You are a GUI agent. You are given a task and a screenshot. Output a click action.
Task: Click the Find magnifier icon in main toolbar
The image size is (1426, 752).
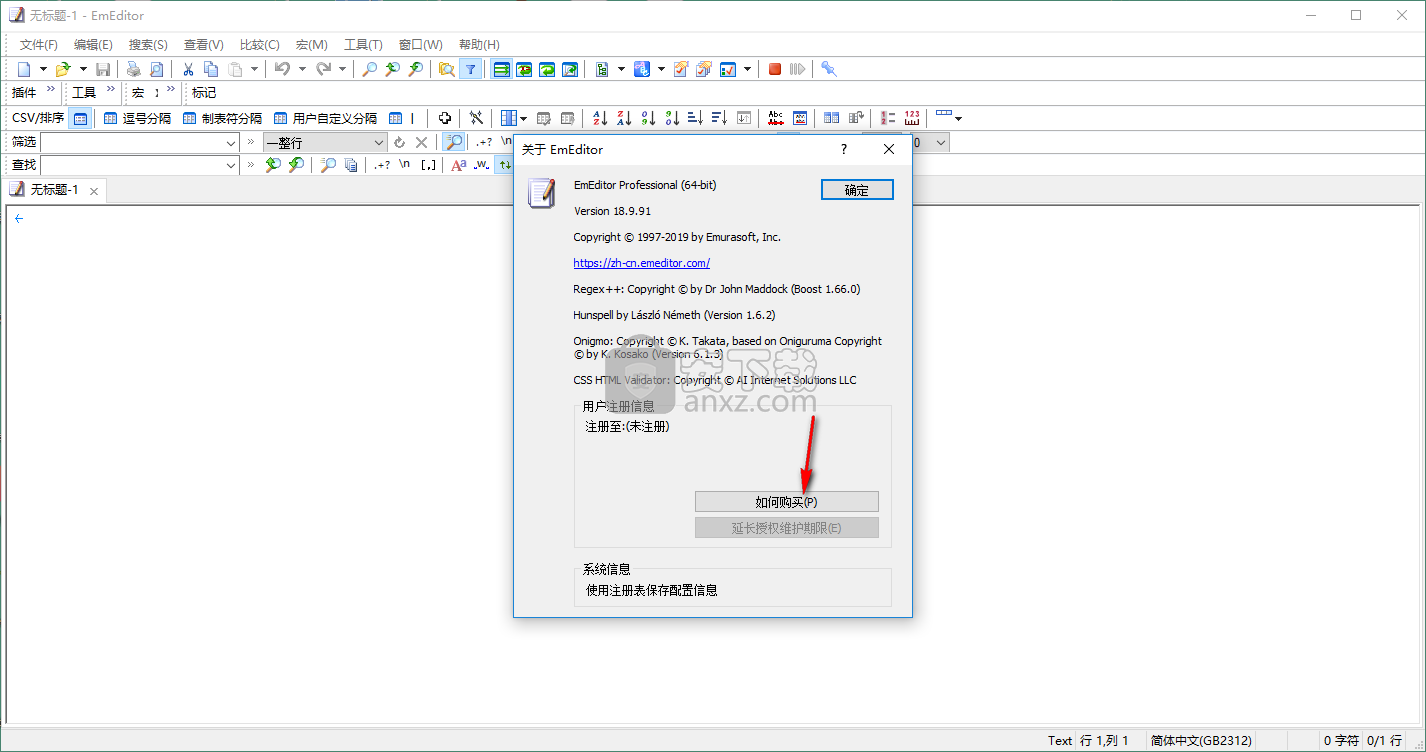point(369,69)
